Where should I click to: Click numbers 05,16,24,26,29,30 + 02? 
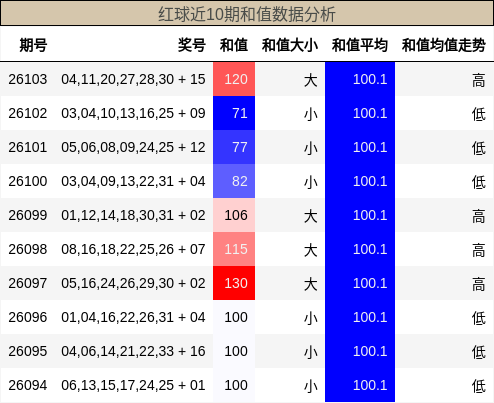[133, 283]
